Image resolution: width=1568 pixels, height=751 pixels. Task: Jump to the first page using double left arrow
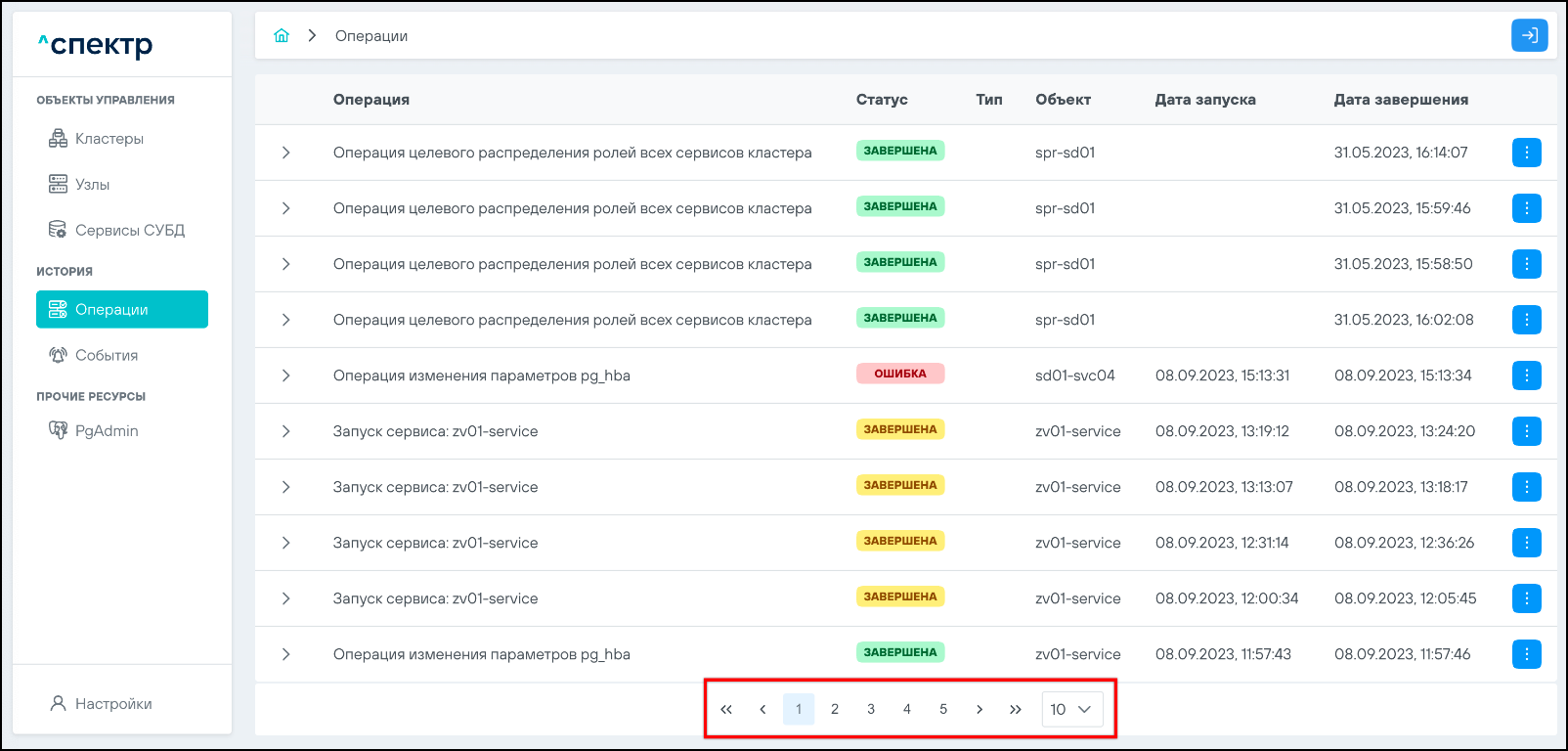(726, 709)
